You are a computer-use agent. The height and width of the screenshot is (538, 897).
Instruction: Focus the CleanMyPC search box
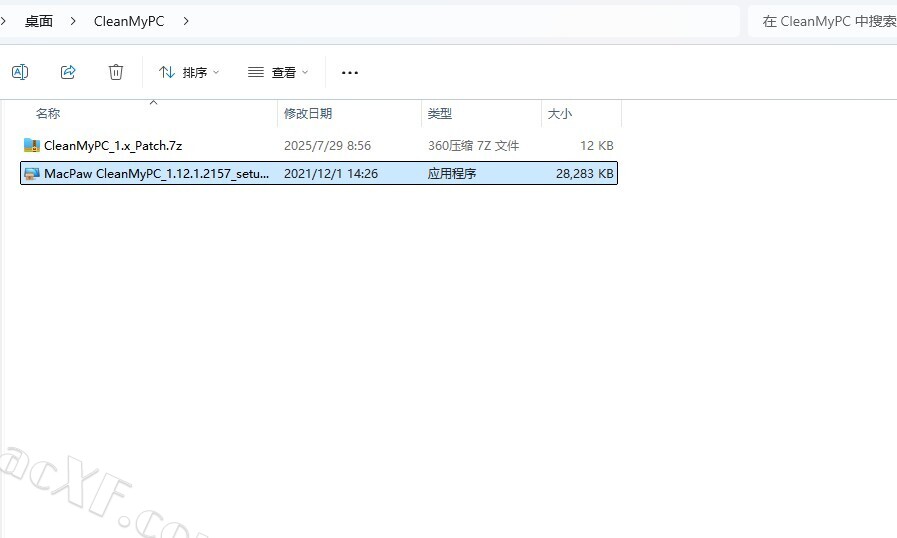[823, 21]
